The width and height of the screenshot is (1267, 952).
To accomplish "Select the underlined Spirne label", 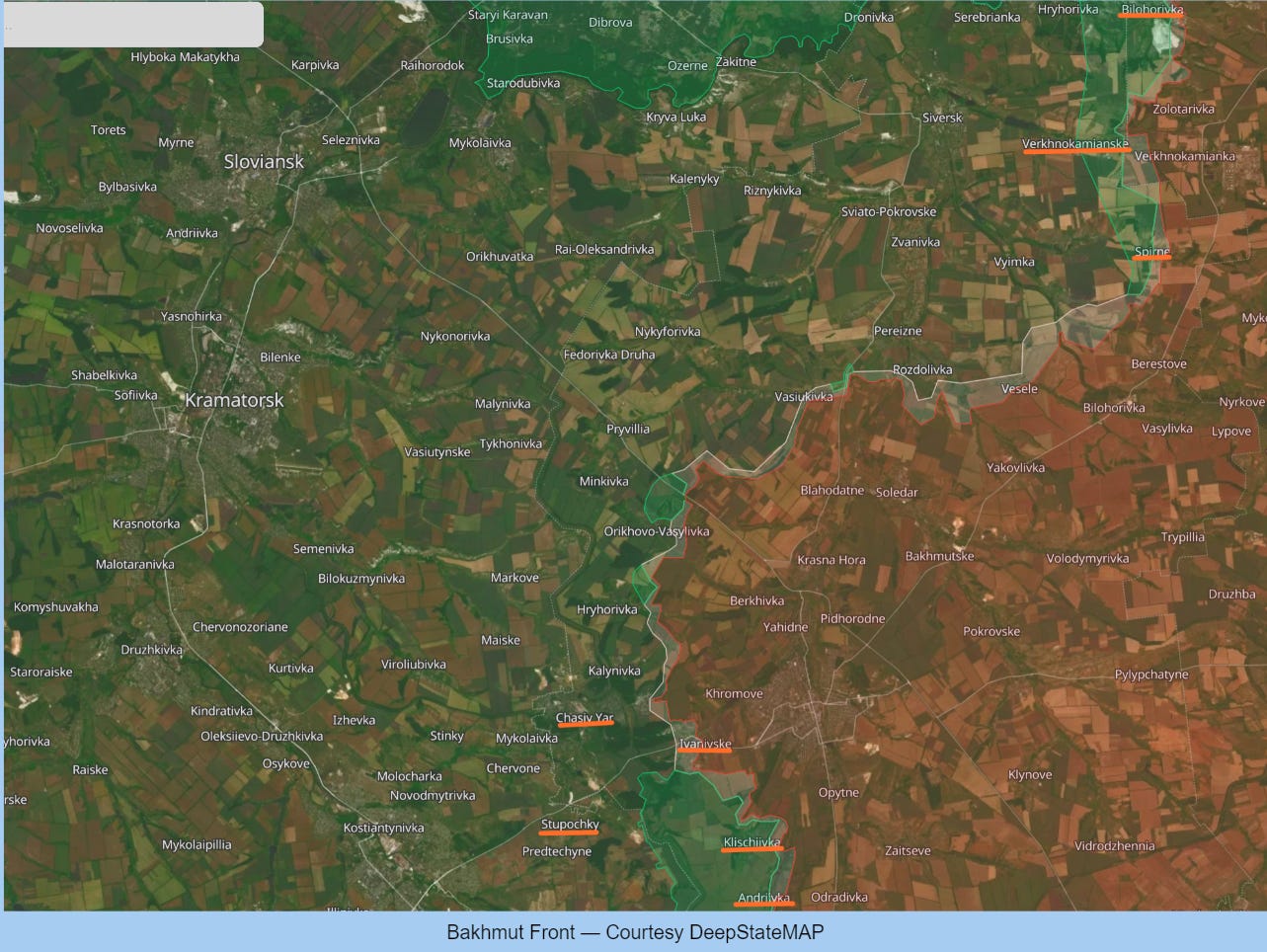I will pos(1151,252).
